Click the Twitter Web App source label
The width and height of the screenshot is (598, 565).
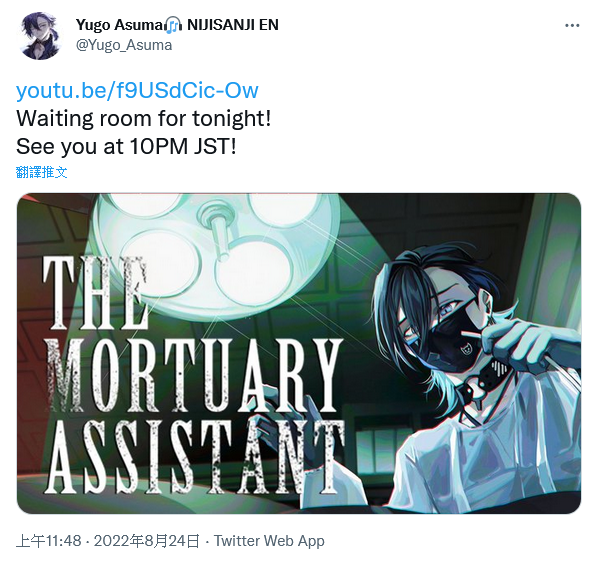(x=269, y=541)
